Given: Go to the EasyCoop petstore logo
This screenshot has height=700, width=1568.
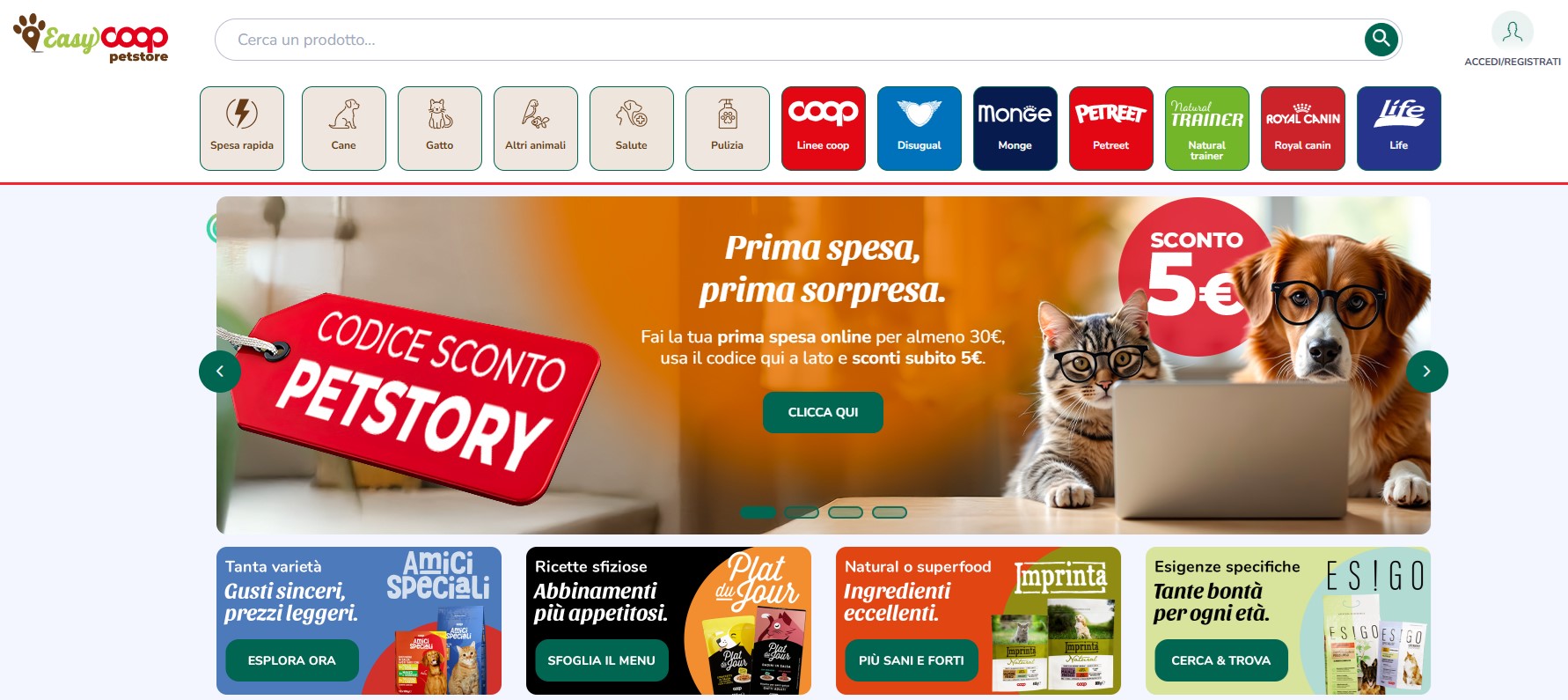Looking at the screenshot, I should pyautogui.click(x=91, y=38).
